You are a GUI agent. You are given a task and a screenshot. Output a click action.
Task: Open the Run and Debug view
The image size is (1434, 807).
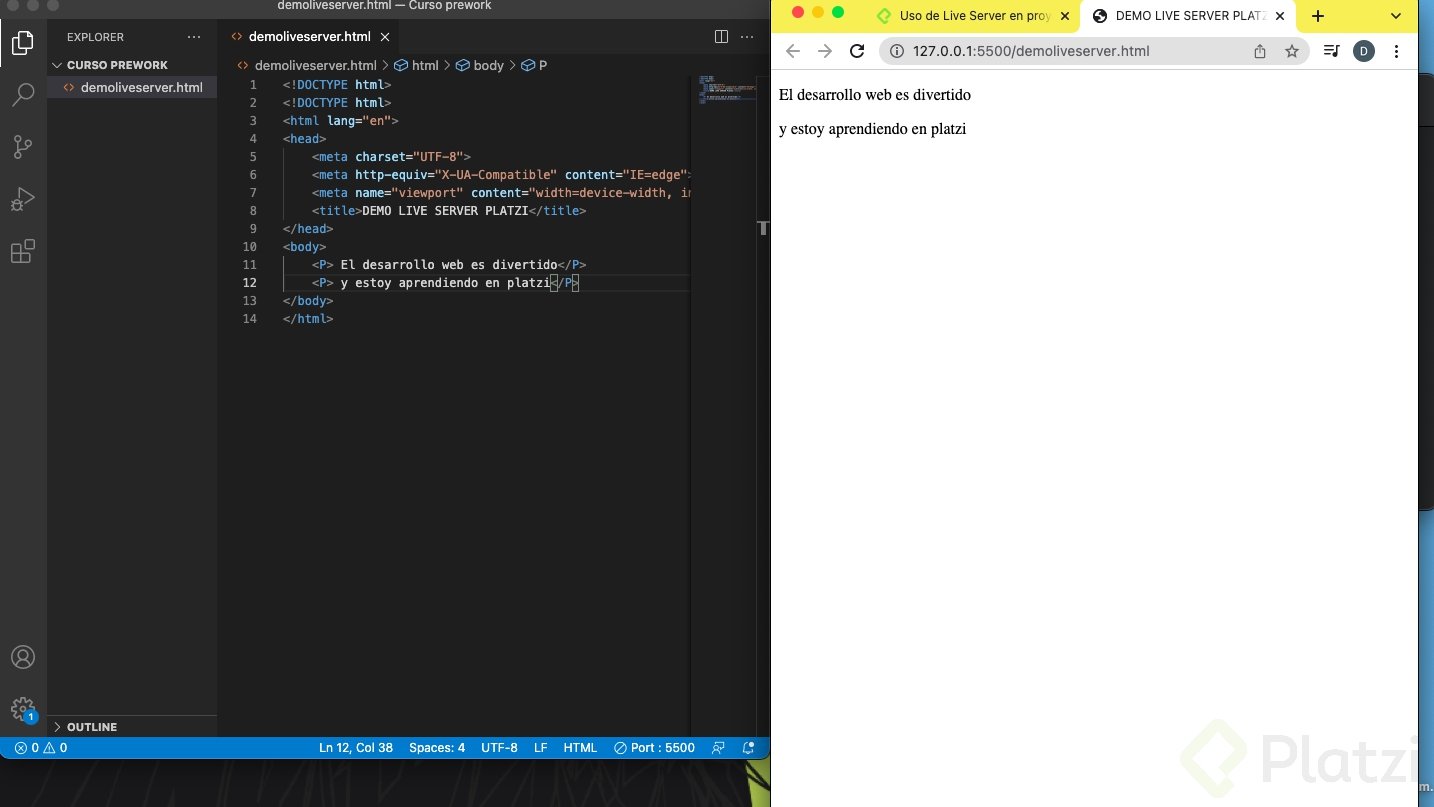point(22,199)
